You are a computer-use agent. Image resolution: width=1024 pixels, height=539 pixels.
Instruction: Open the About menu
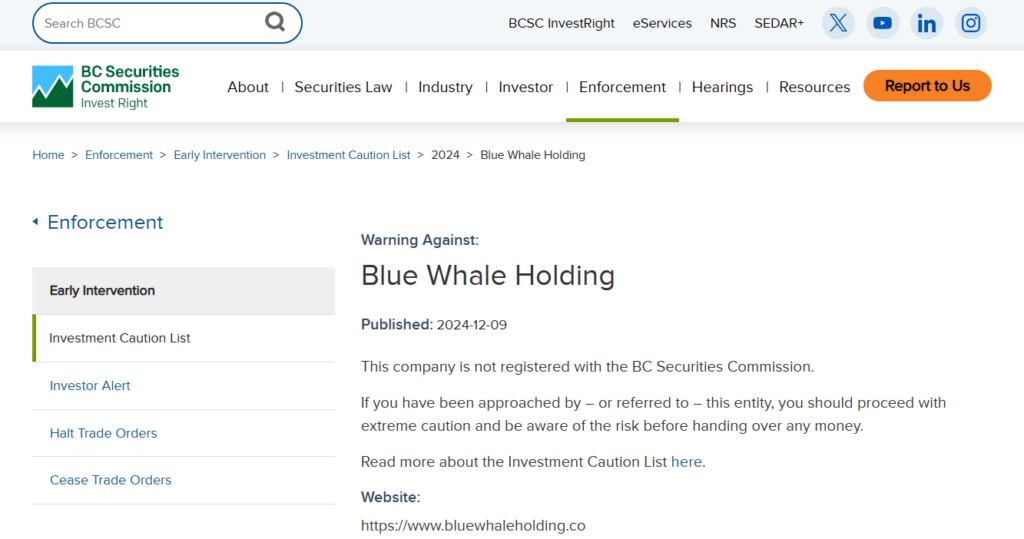248,87
